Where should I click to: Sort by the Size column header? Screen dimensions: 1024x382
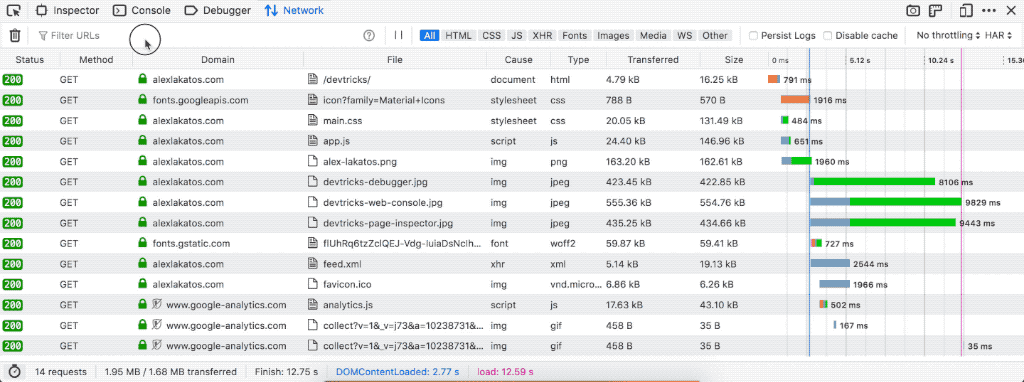tap(733, 59)
